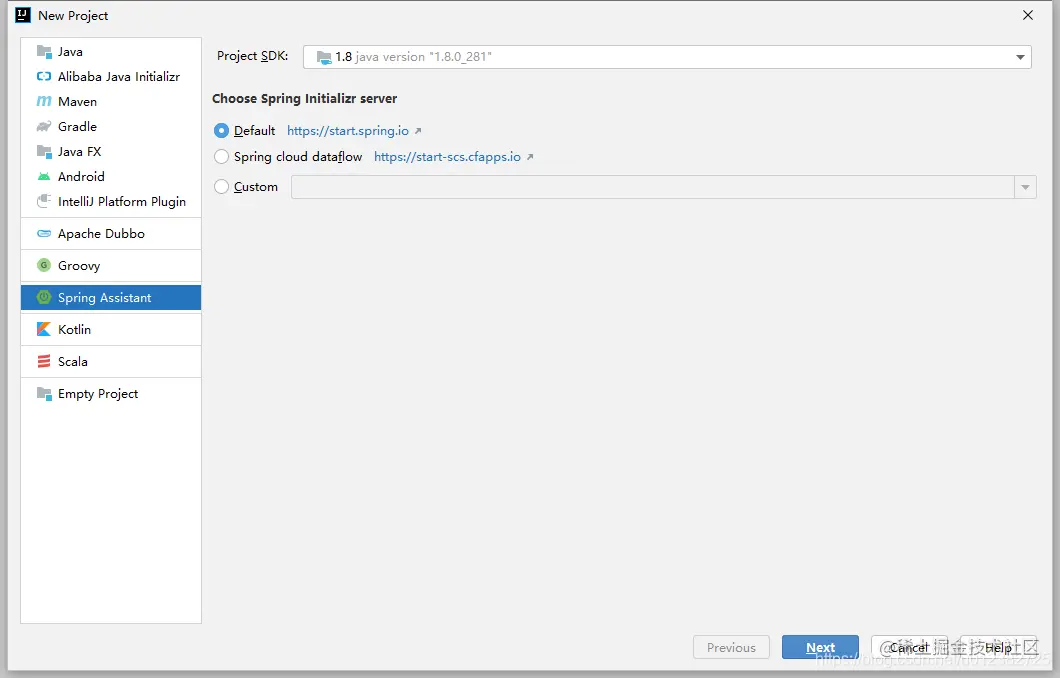Viewport: 1060px width, 678px height.
Task: Click the Java folder icon in sidebar
Action: coord(44,51)
